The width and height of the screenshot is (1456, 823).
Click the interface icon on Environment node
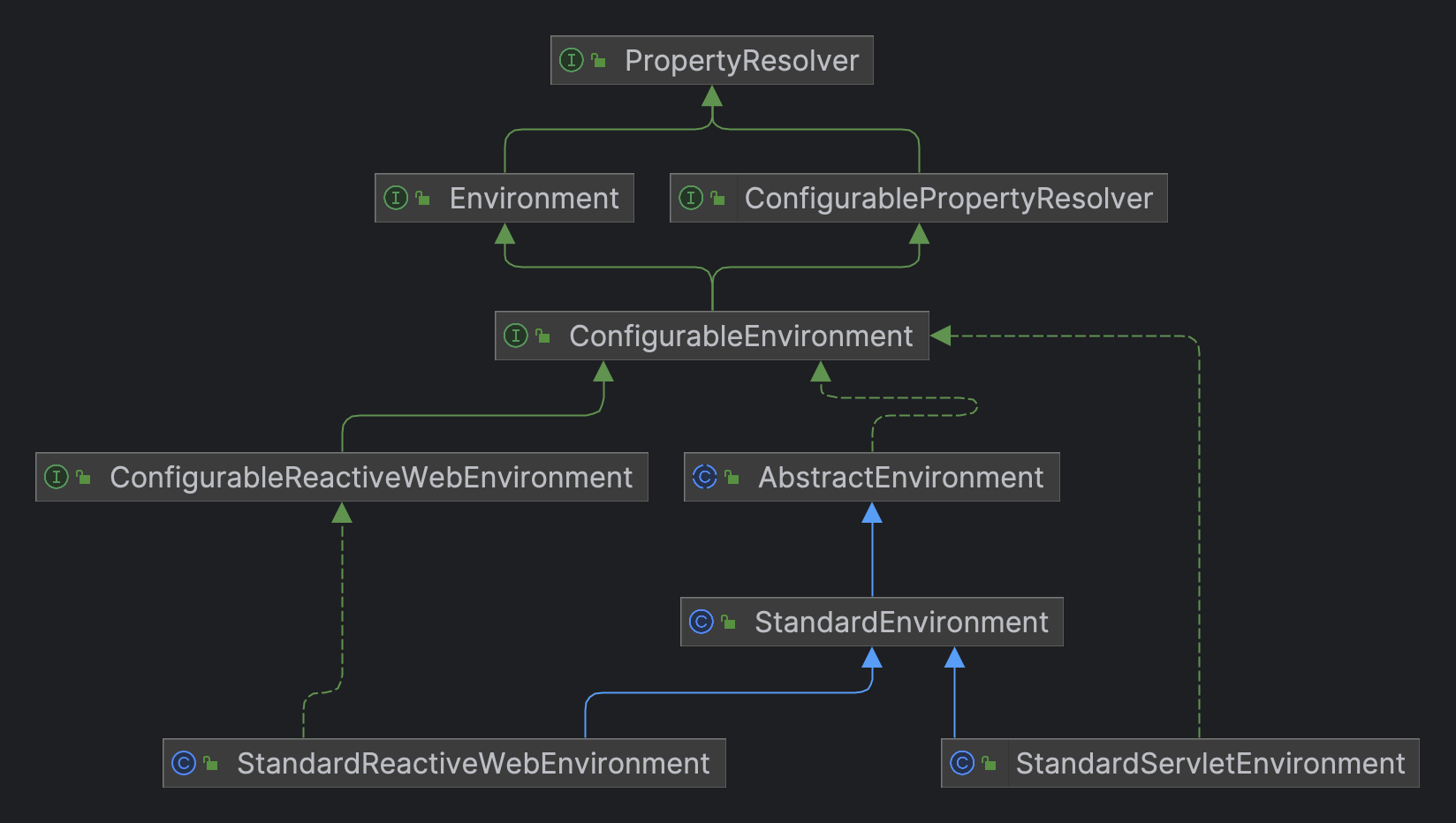396,198
